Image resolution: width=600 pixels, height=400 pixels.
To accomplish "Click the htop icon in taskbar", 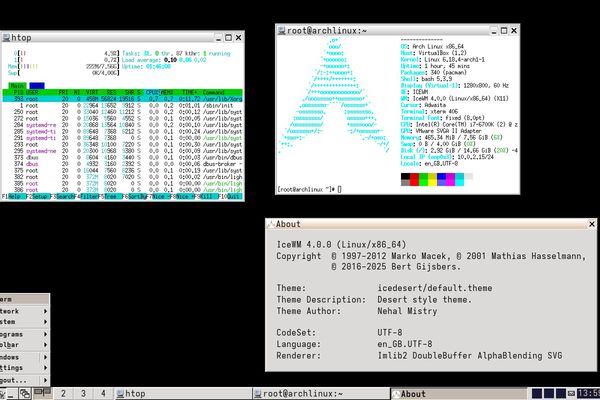I will 120,393.
